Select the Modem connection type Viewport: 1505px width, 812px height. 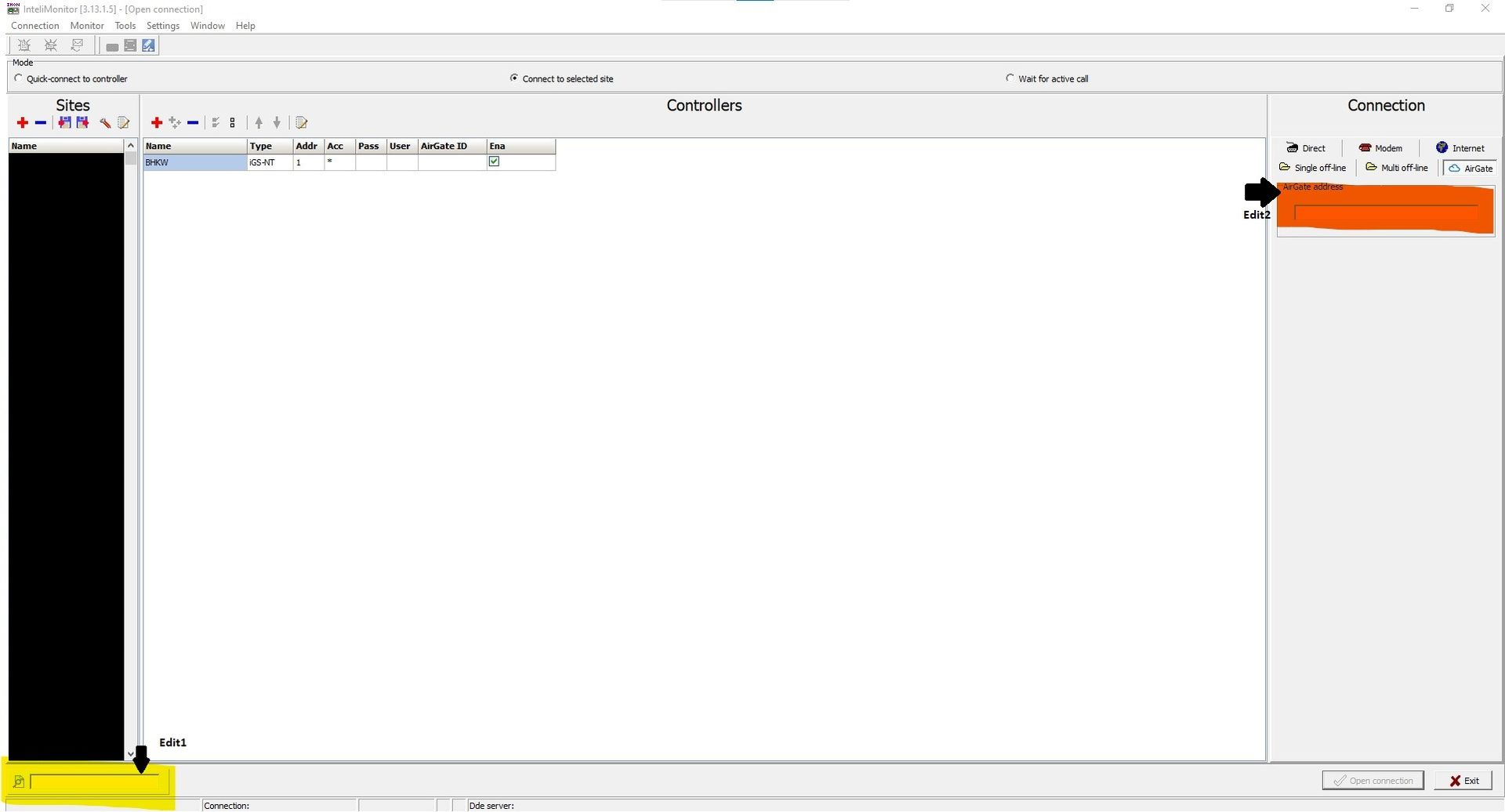[x=1380, y=148]
